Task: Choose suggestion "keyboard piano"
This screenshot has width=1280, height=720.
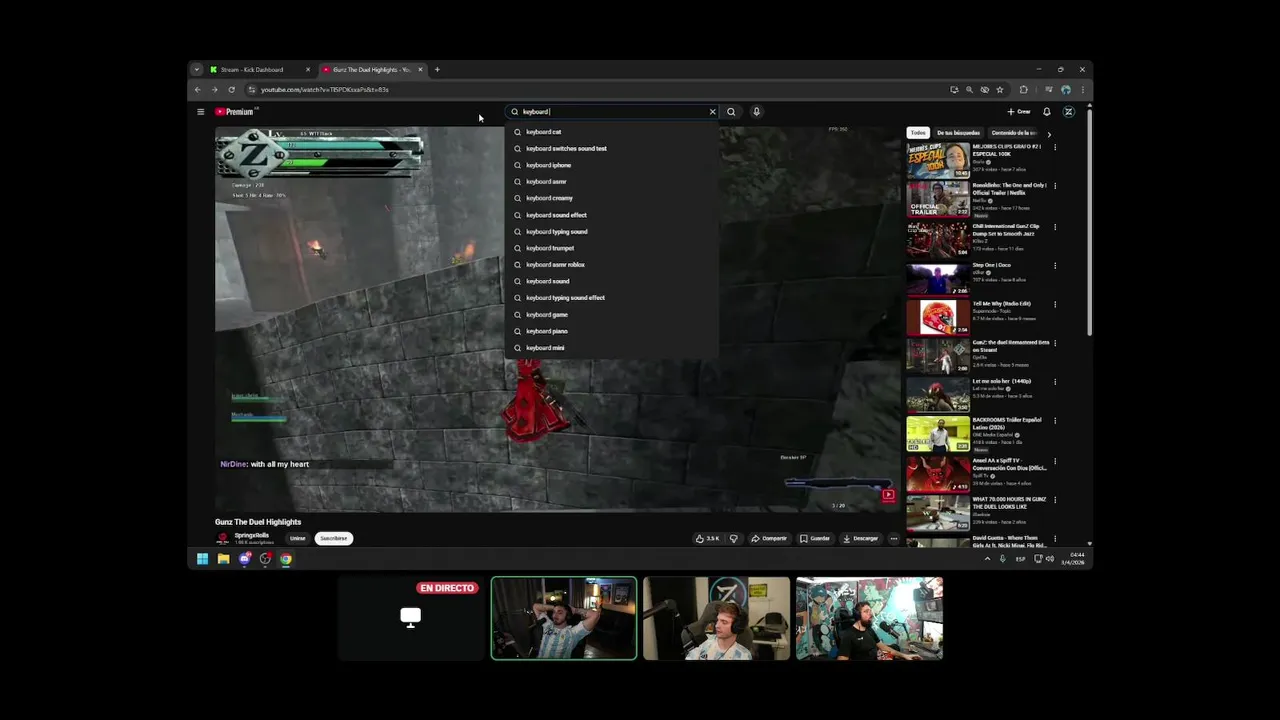Action: tap(612, 331)
